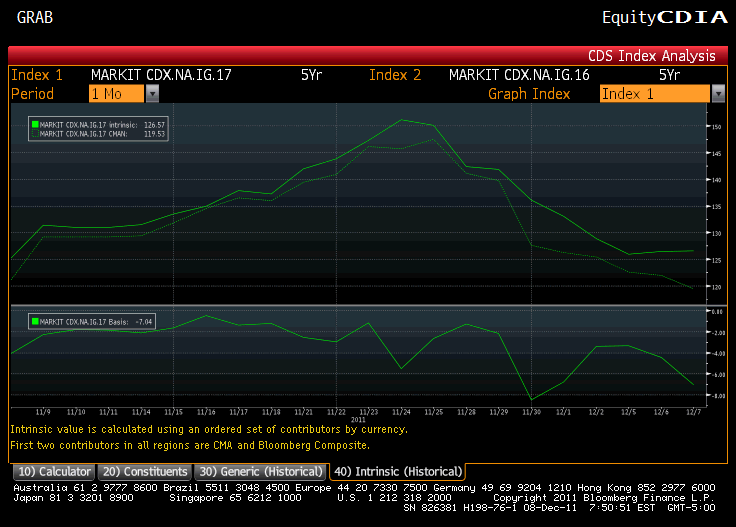Image resolution: width=736 pixels, height=527 pixels.
Task: Click green swatch for CDX.NA.IG.17 intrinsic legend
Action: pos(35,124)
